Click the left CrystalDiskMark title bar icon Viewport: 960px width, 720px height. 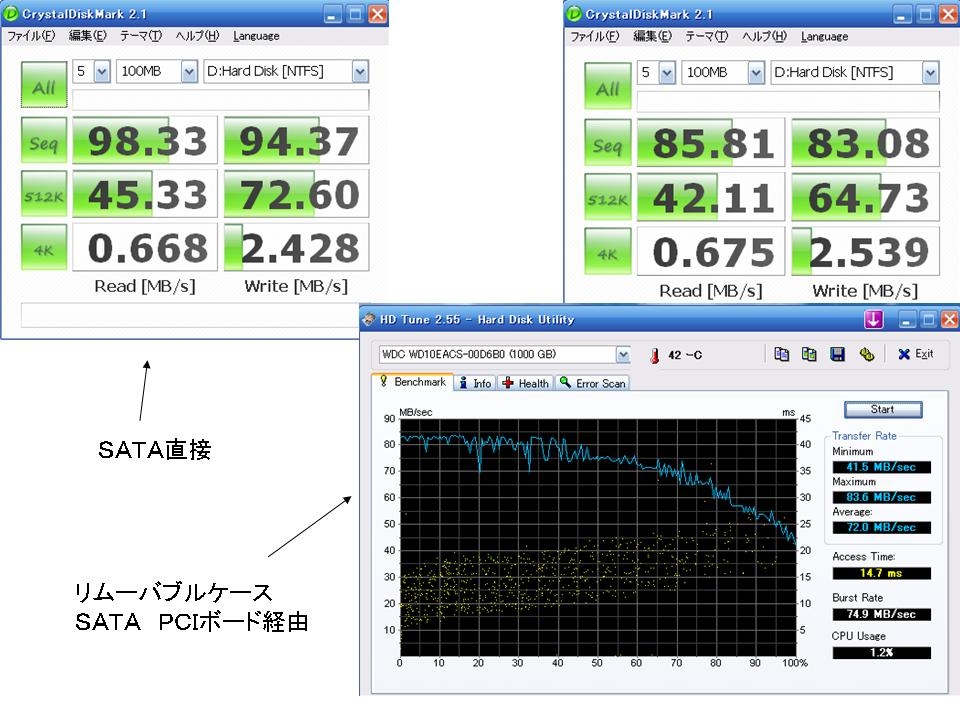[10, 13]
